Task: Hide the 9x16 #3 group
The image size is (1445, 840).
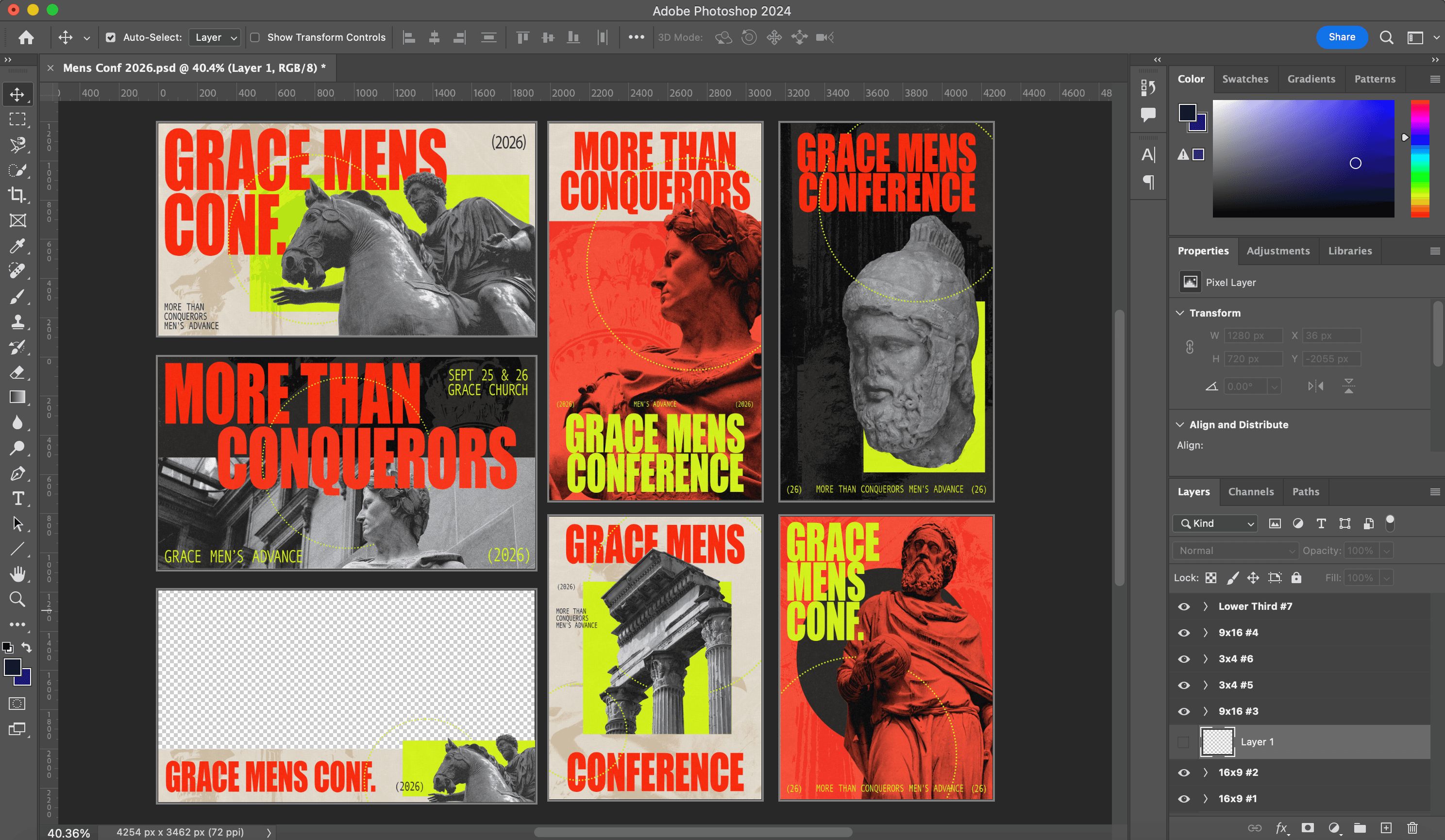Action: pos(1183,711)
